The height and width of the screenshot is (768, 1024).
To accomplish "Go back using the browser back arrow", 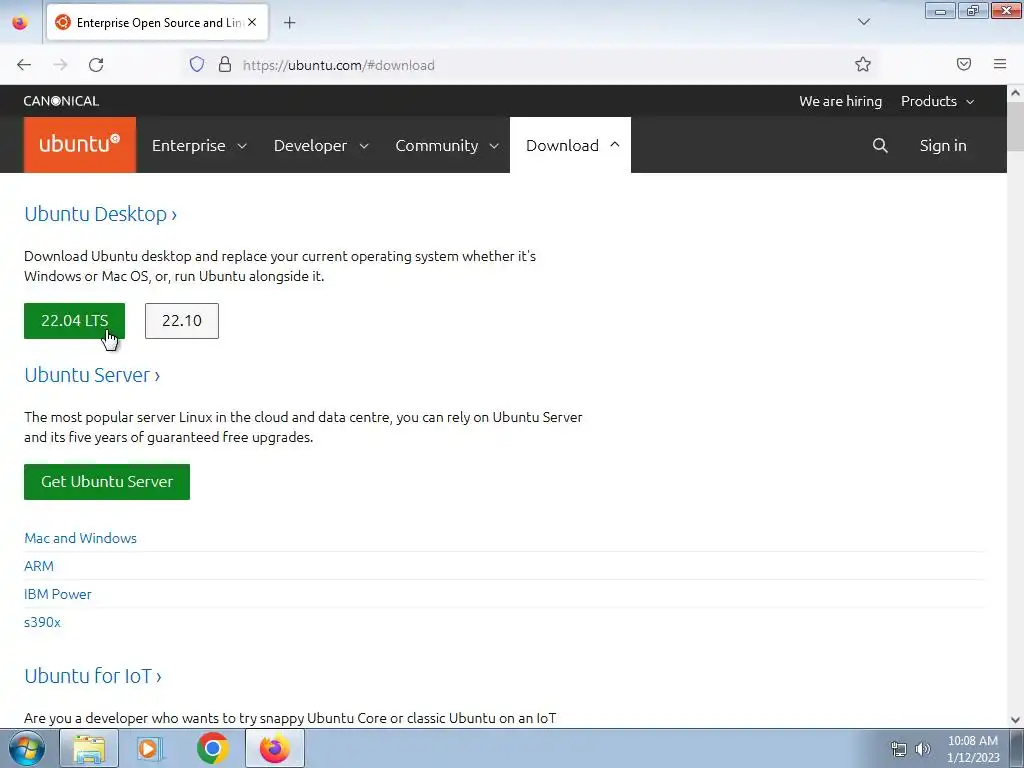I will [x=24, y=65].
